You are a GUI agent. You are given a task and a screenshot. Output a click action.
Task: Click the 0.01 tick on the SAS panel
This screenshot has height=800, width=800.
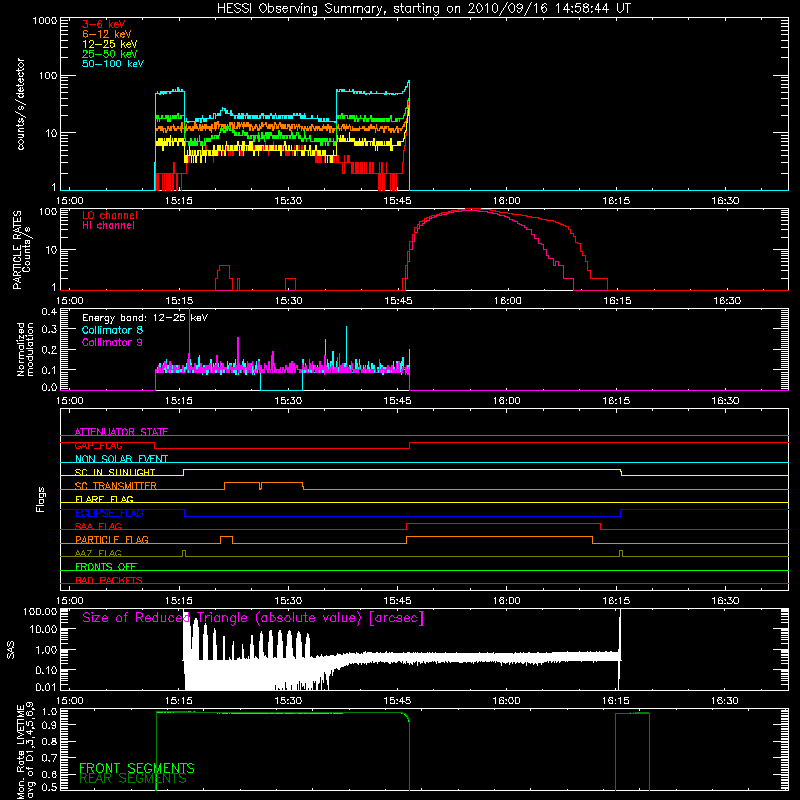46,687
